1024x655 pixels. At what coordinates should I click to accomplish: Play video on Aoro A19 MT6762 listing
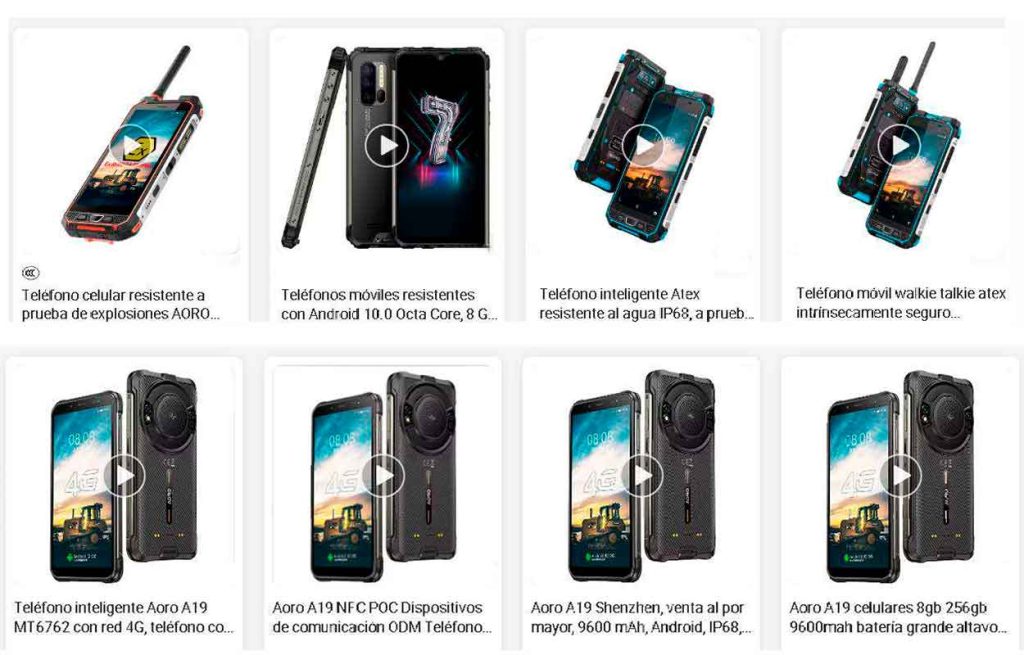(x=124, y=475)
